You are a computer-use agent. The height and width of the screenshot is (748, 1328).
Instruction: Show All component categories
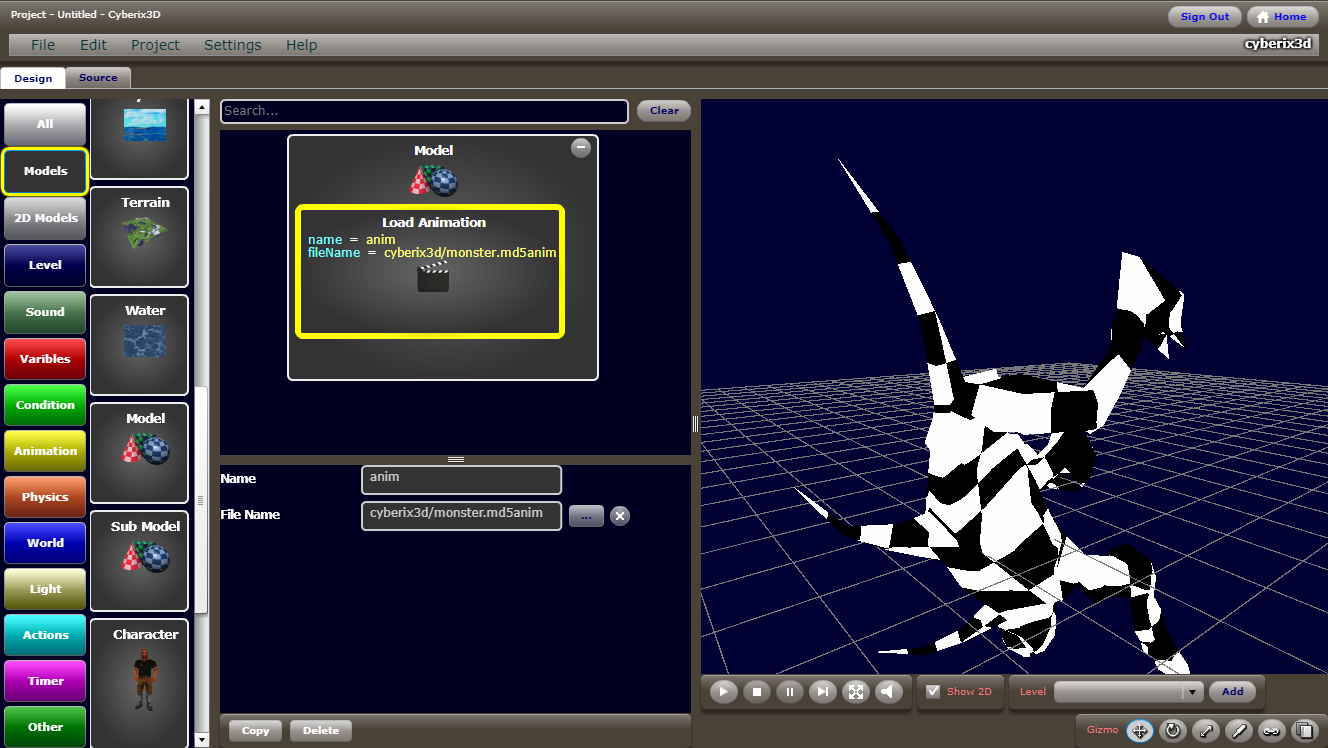tap(45, 124)
